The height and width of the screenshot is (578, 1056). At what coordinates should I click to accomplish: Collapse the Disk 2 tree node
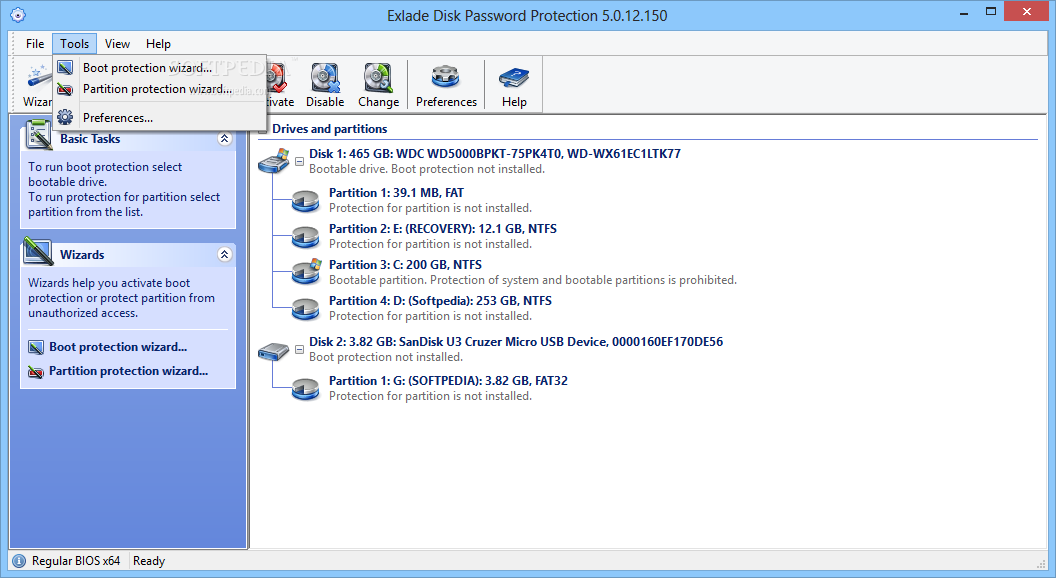[300, 349]
